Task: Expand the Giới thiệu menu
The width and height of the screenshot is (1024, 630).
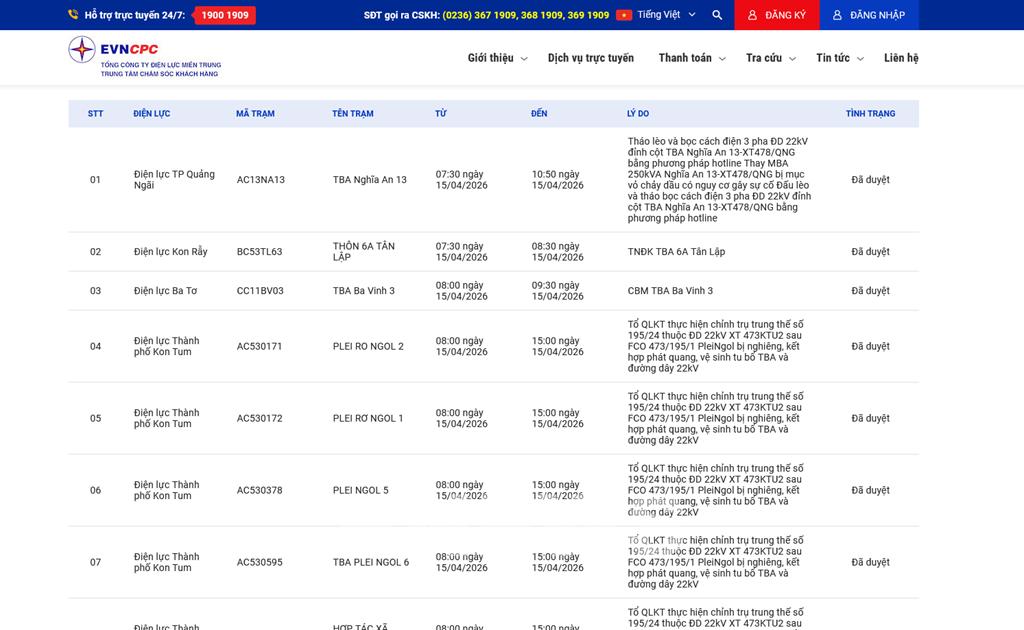Action: (x=496, y=58)
